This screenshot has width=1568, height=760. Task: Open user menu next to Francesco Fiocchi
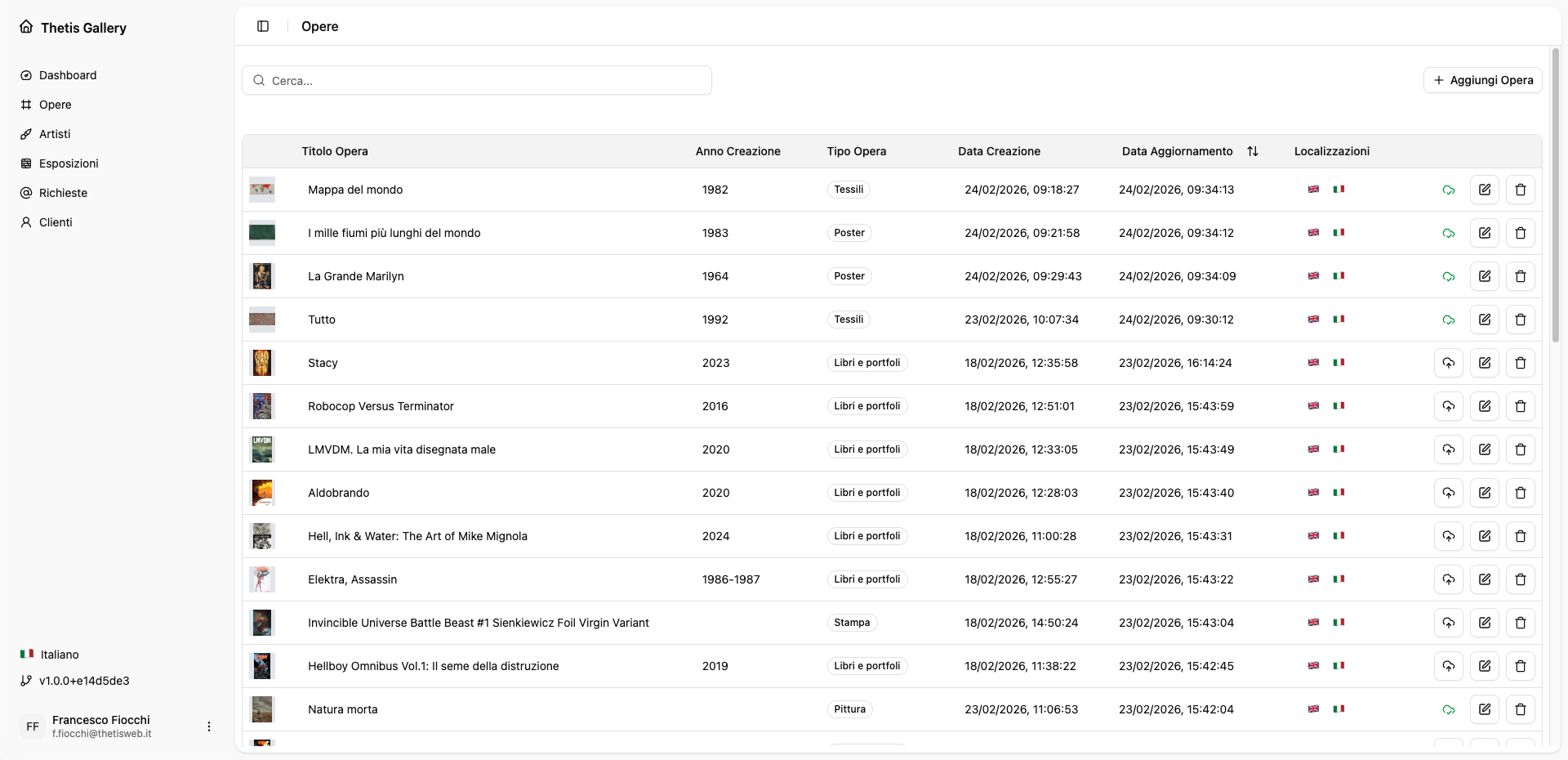pos(209,726)
